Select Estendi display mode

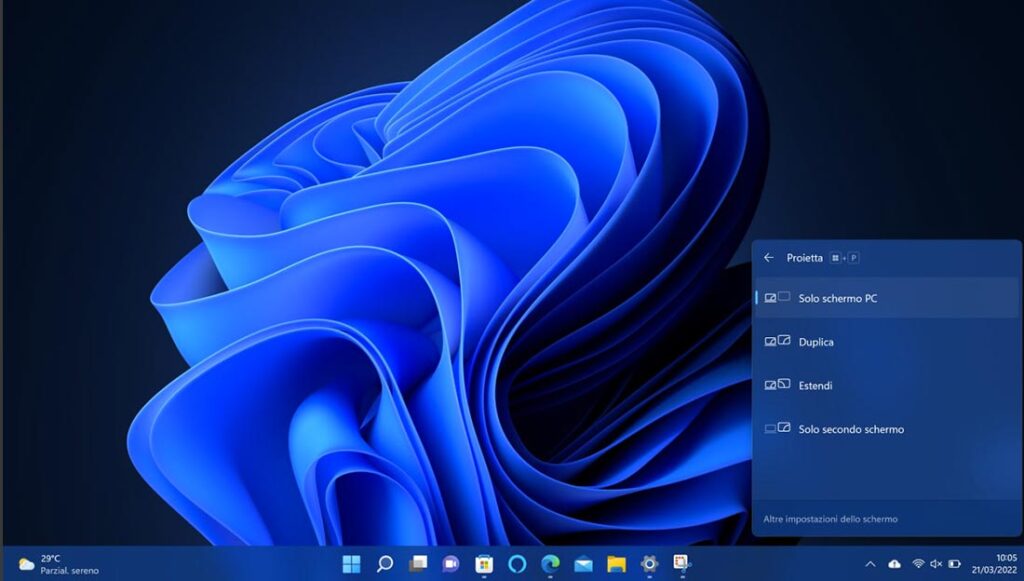[x=886, y=385]
